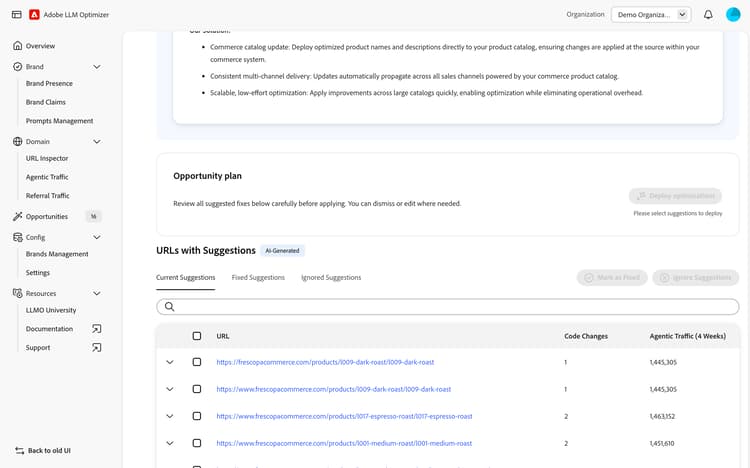
Task: Switch to Ignored Suggestions tab
Action: click(x=331, y=278)
